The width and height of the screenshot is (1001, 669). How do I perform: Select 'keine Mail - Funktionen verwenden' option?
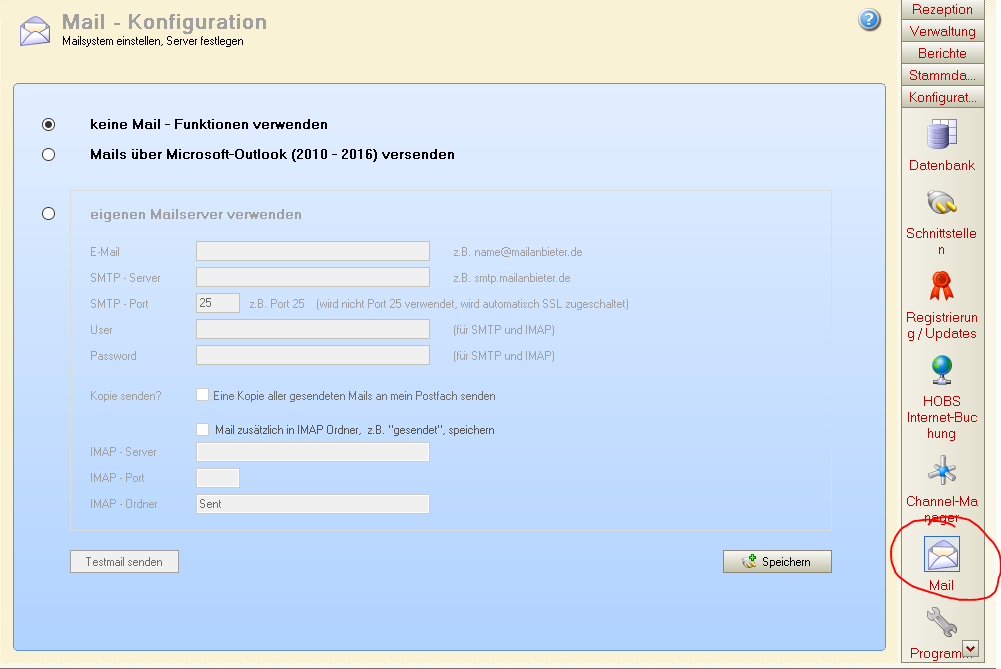tap(48, 125)
